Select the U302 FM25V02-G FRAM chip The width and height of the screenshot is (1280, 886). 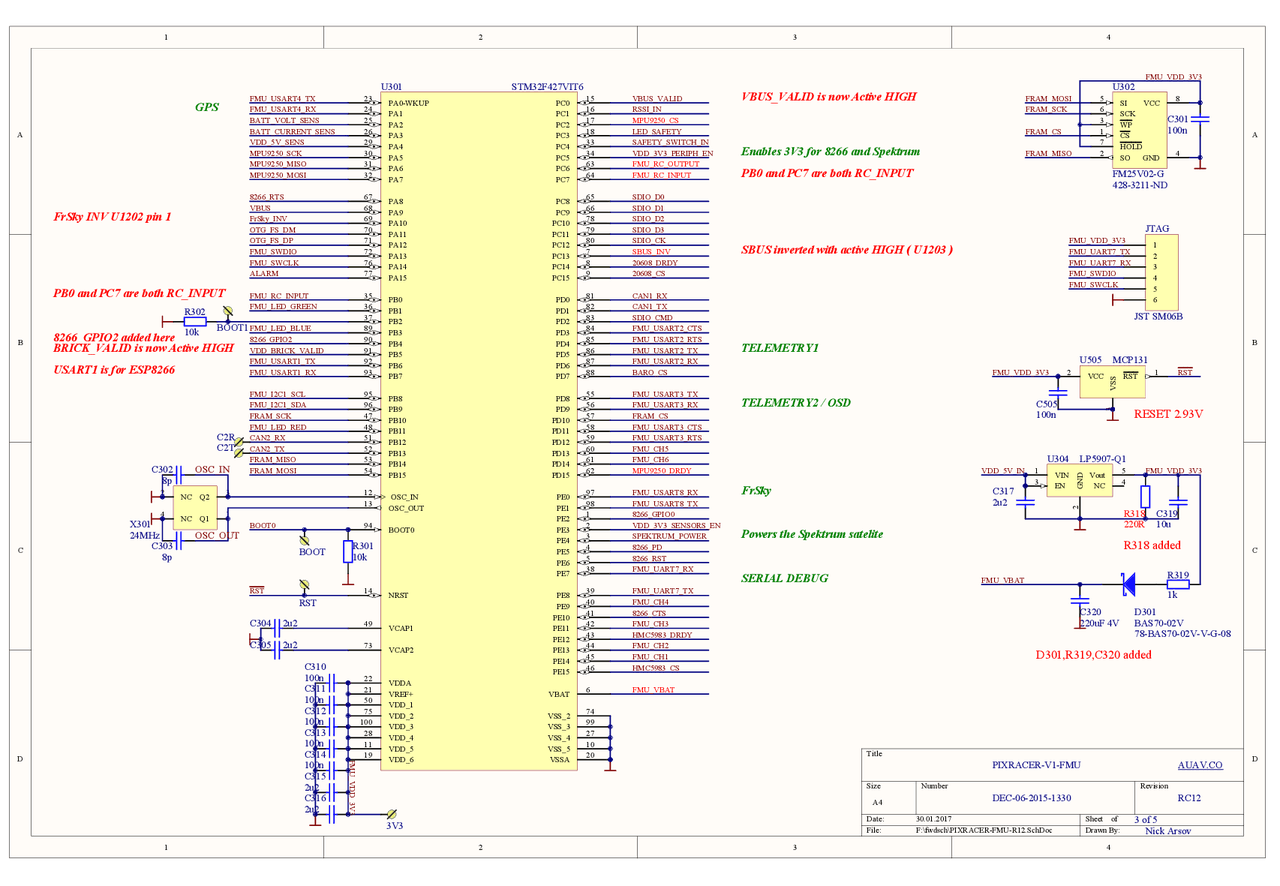coord(1138,130)
